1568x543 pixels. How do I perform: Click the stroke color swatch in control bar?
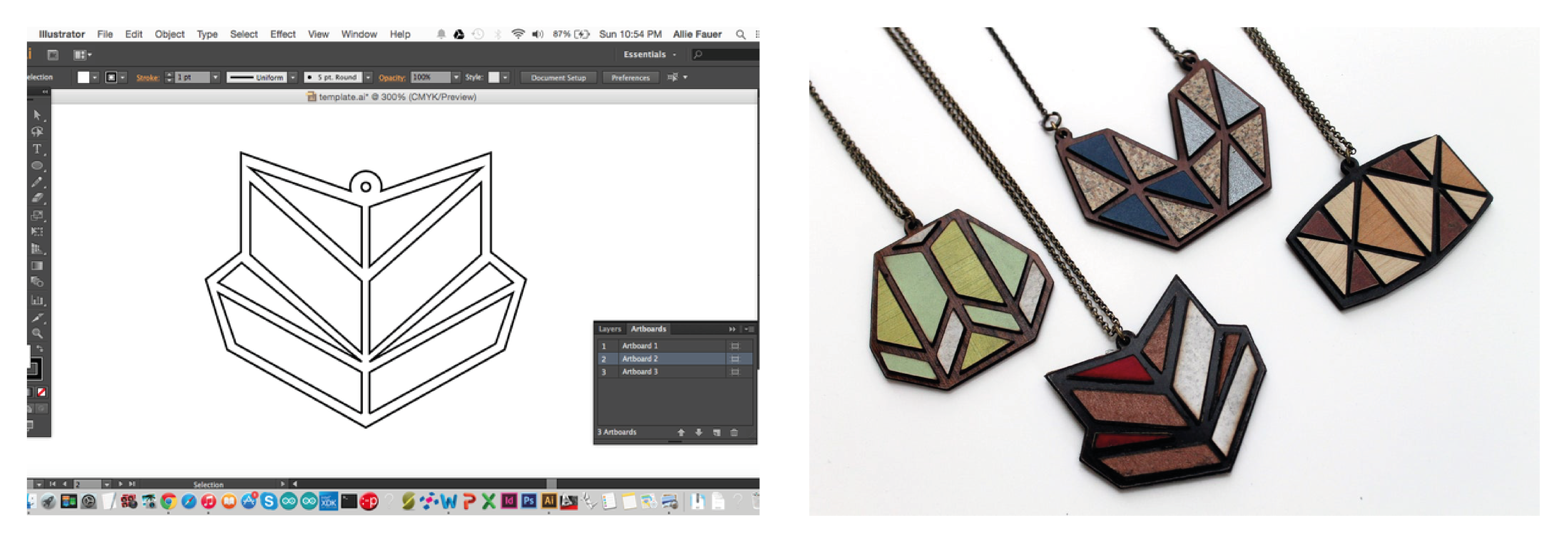[x=111, y=77]
